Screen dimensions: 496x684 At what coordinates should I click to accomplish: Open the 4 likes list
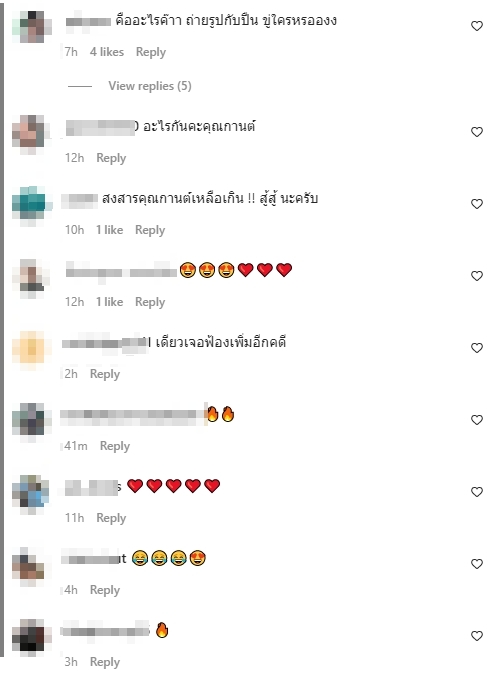107,52
